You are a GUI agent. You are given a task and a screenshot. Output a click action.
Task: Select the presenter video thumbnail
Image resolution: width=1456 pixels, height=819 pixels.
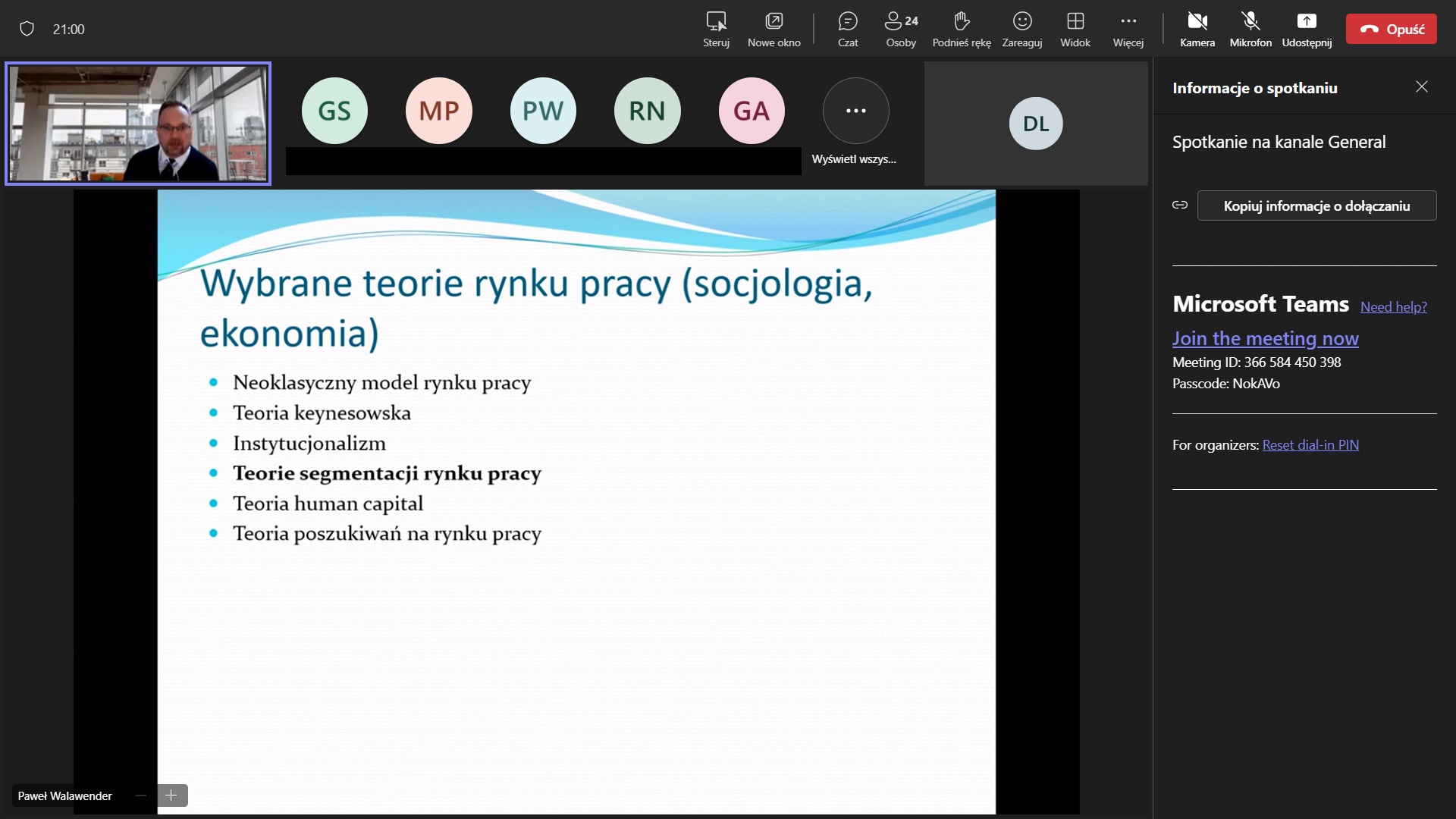138,123
